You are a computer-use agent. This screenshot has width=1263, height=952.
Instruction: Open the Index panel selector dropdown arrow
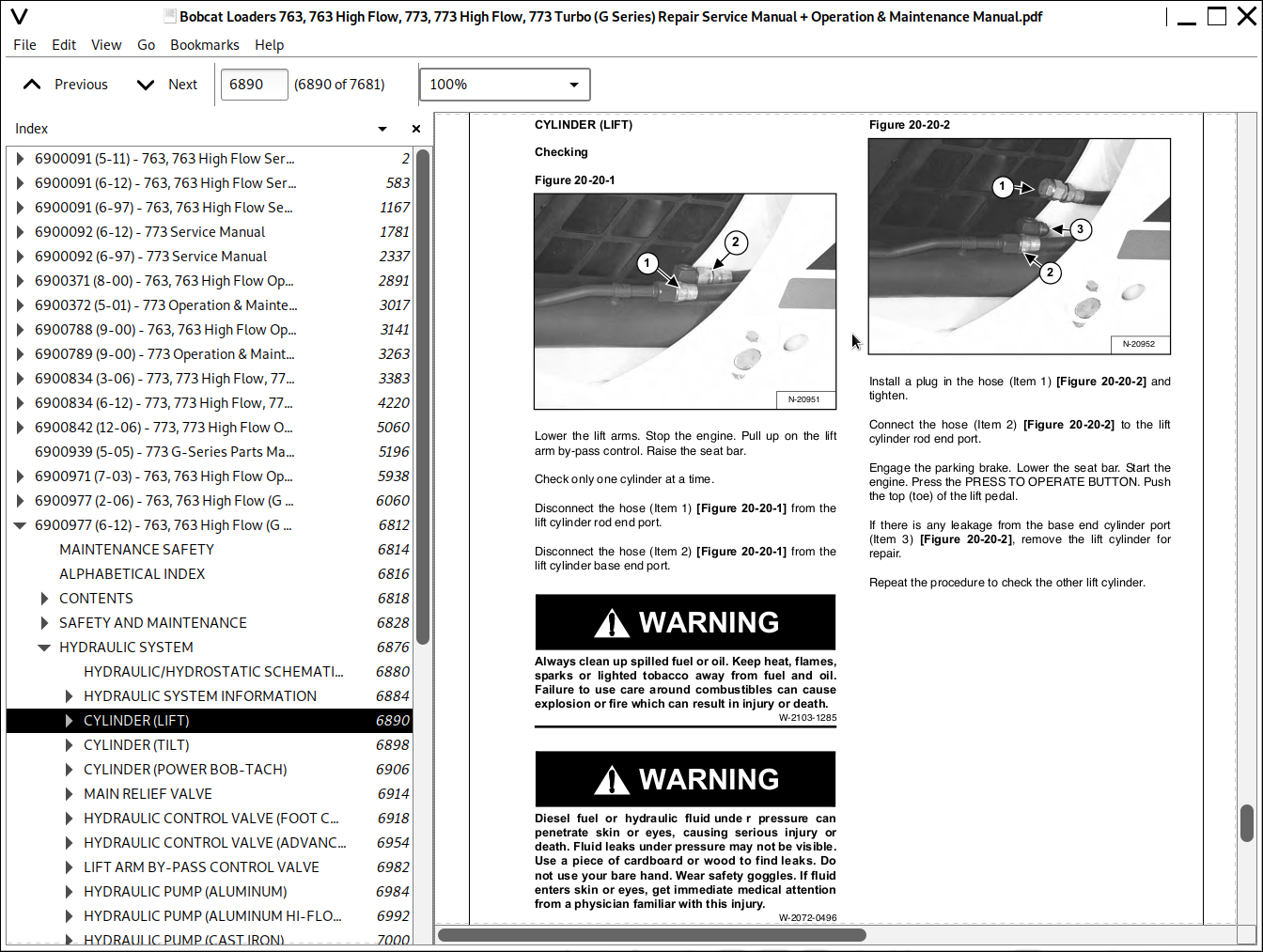tap(382, 129)
